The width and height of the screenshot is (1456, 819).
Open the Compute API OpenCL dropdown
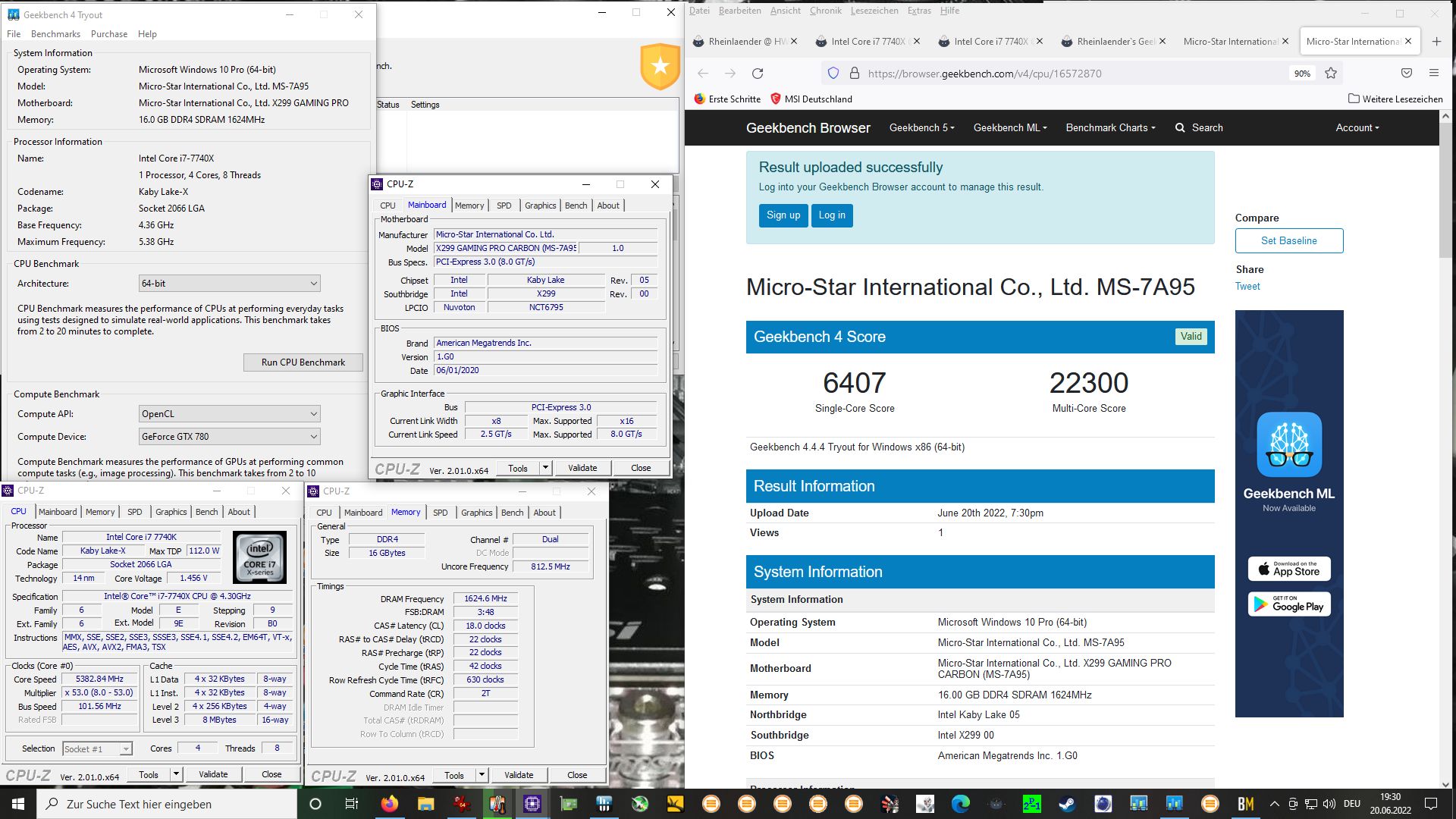point(229,414)
